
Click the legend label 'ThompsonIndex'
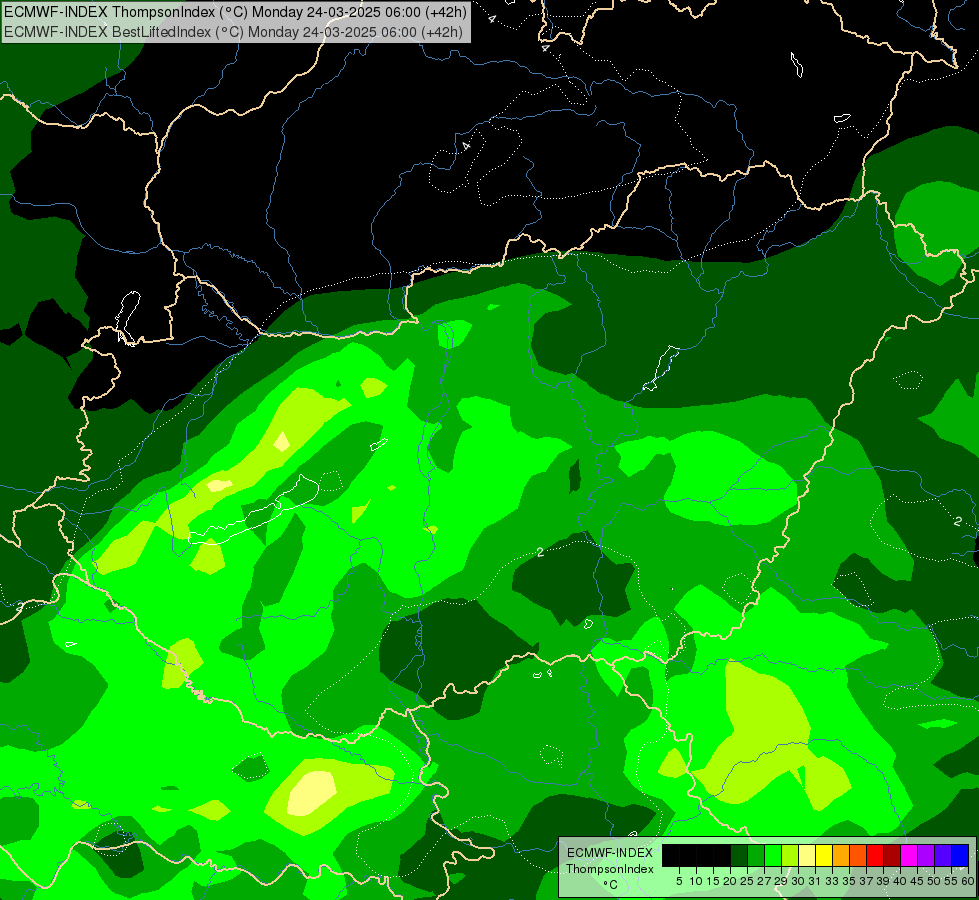click(609, 869)
